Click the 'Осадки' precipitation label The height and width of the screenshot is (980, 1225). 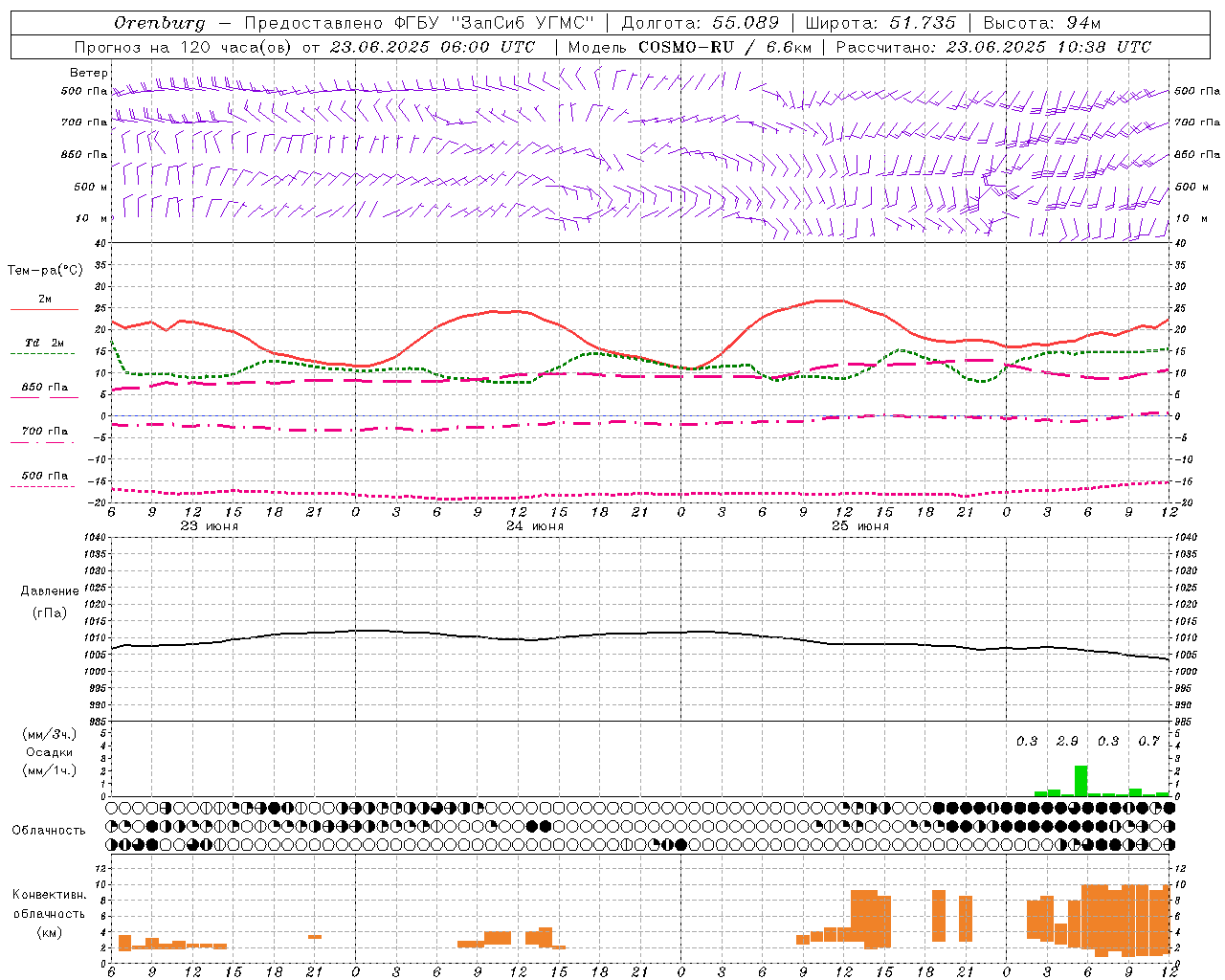click(50, 752)
